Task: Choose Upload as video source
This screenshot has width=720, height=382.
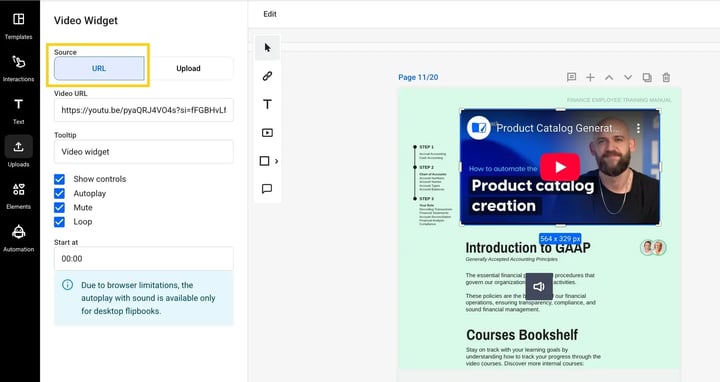Action: [188, 68]
